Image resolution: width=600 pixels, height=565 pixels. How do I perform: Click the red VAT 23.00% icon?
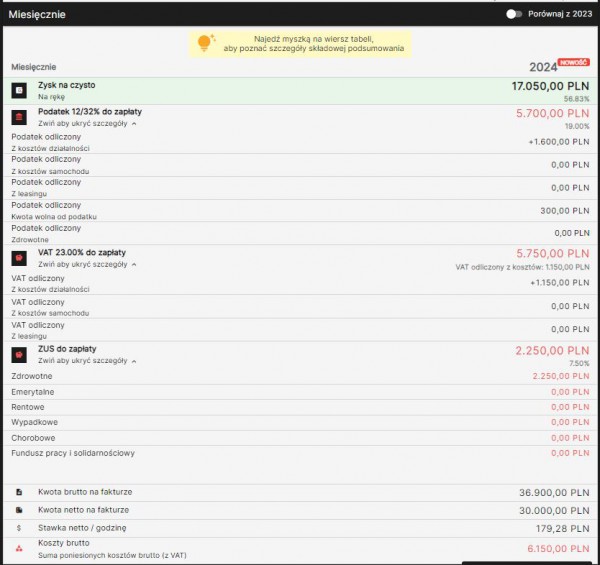[18, 258]
